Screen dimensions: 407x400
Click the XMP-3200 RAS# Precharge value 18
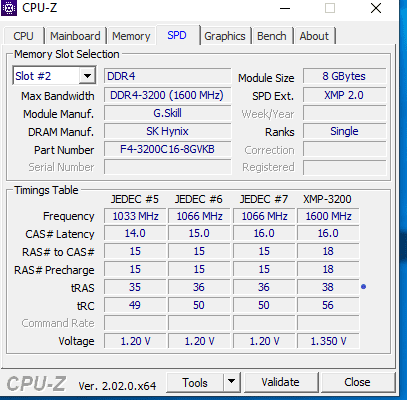tap(328, 269)
